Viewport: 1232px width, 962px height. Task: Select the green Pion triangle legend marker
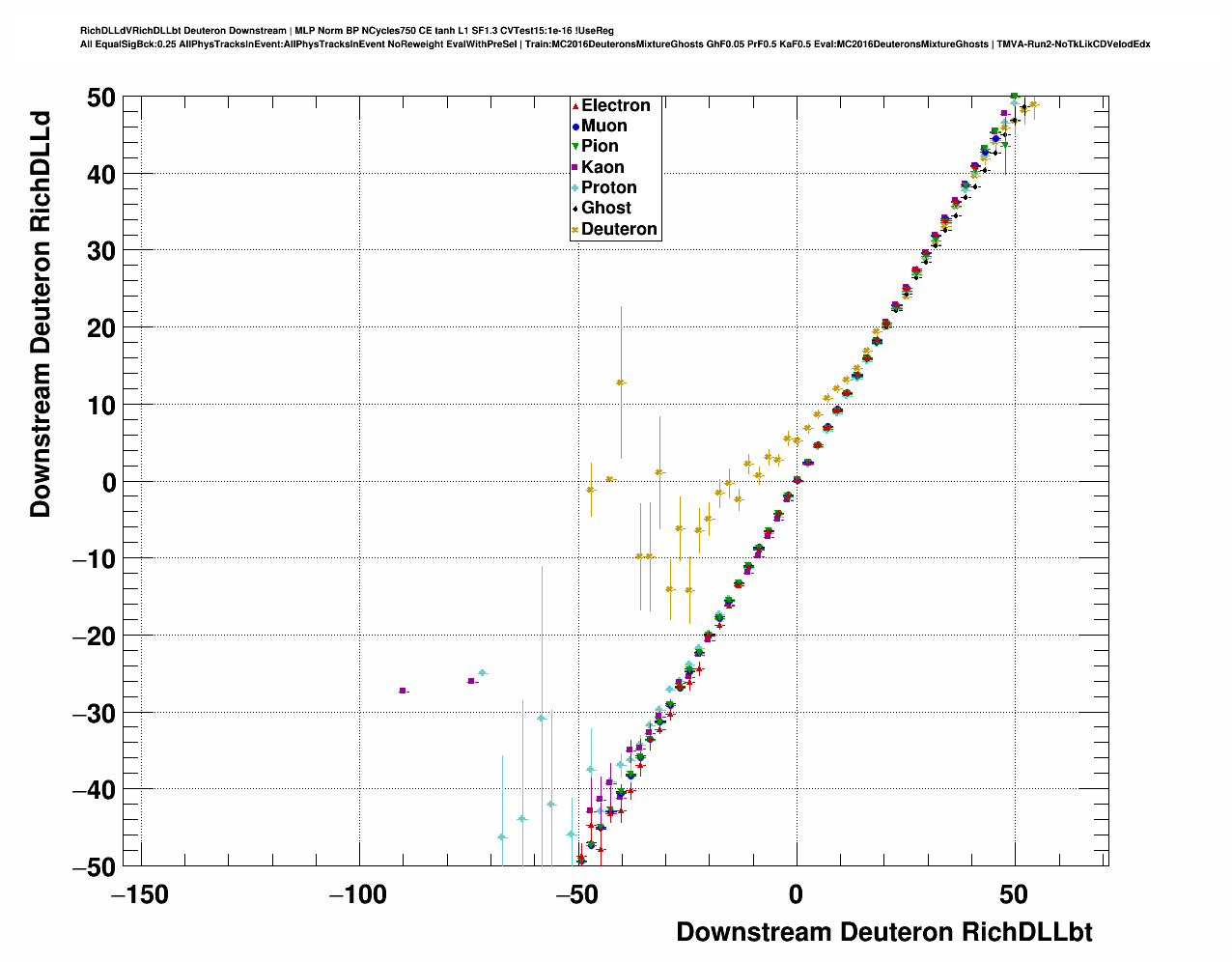click(x=575, y=147)
